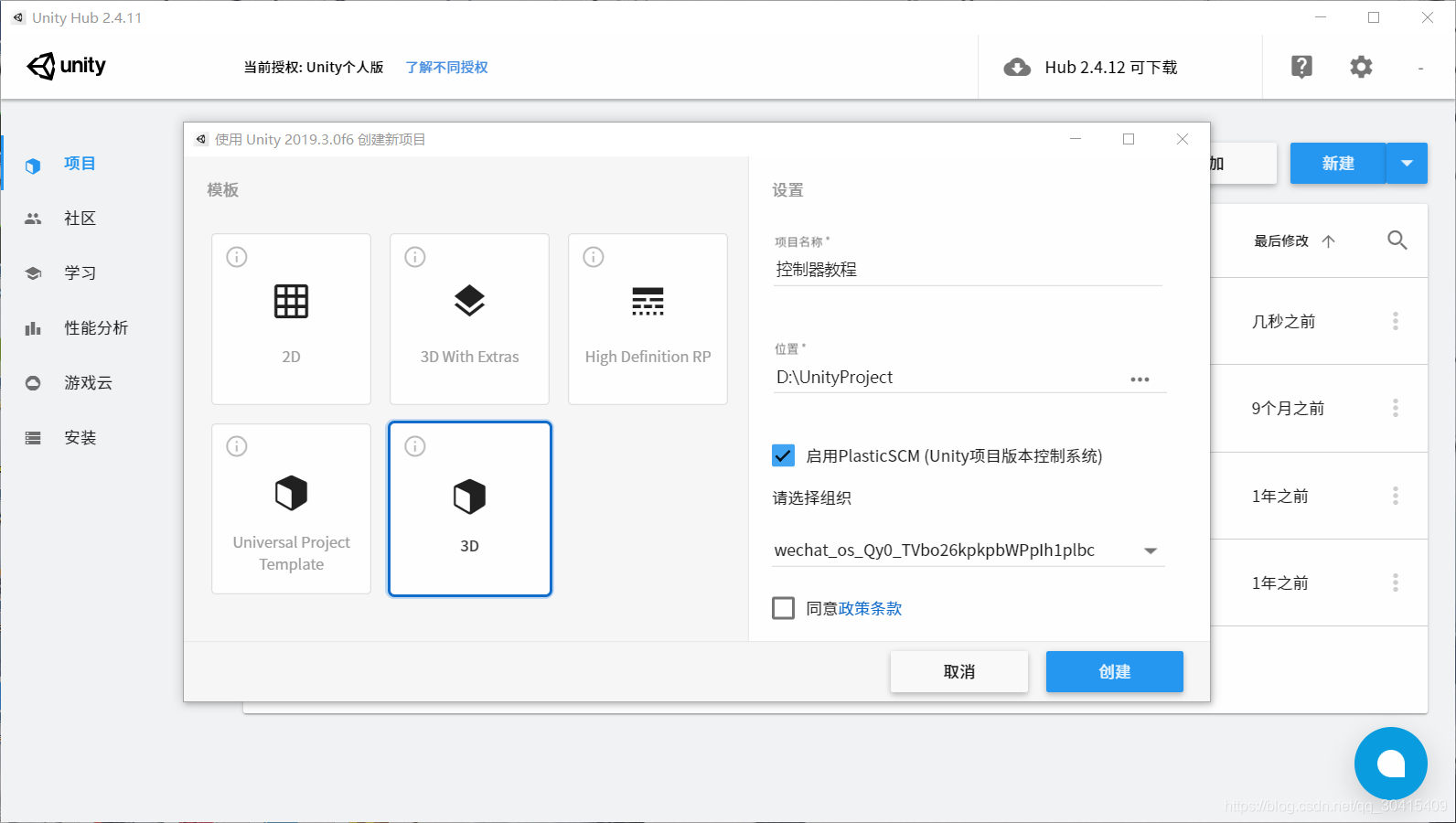1456x823 pixels.
Task: Open the 游戏云 game cloud section
Action: click(x=88, y=383)
